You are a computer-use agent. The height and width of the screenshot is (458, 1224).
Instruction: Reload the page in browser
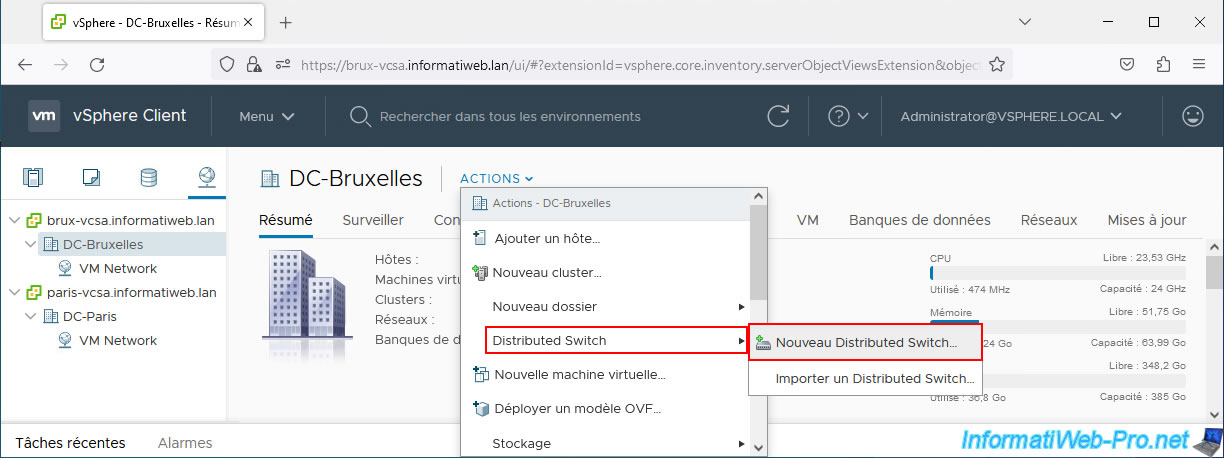point(97,64)
